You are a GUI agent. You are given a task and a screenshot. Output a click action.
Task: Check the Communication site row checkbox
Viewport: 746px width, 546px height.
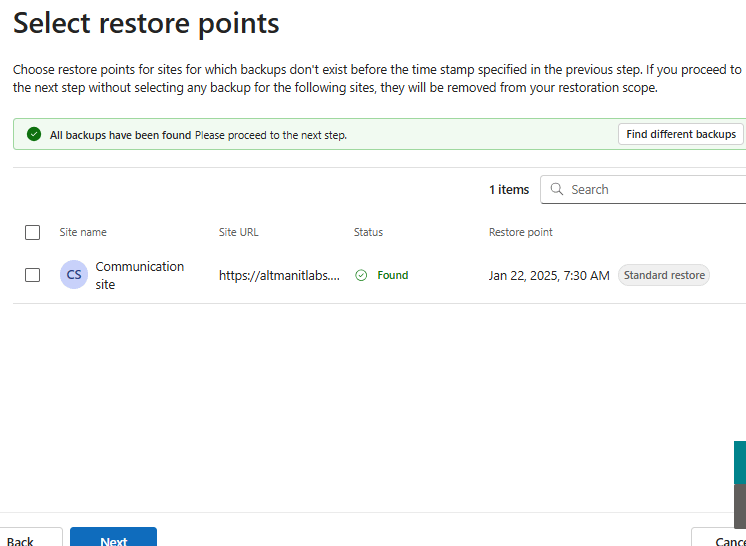[32, 275]
